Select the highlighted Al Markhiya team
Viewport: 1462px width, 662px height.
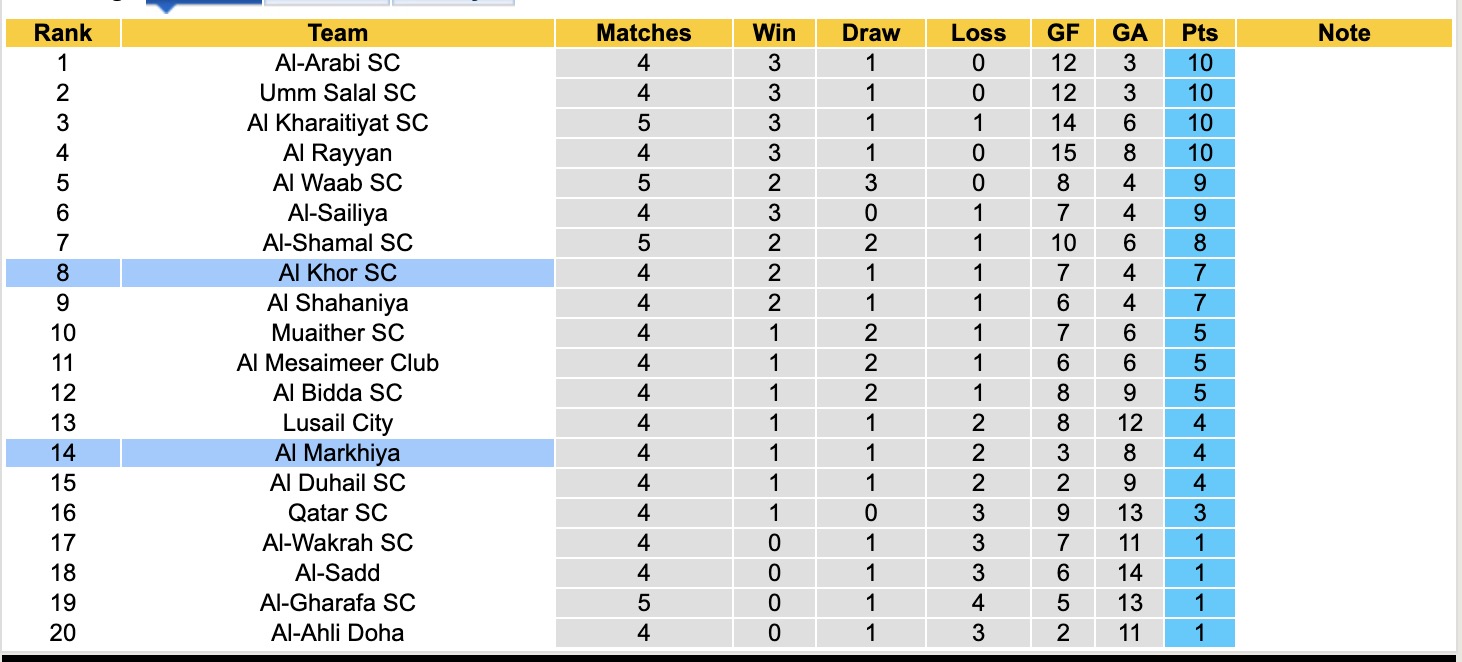[337, 453]
